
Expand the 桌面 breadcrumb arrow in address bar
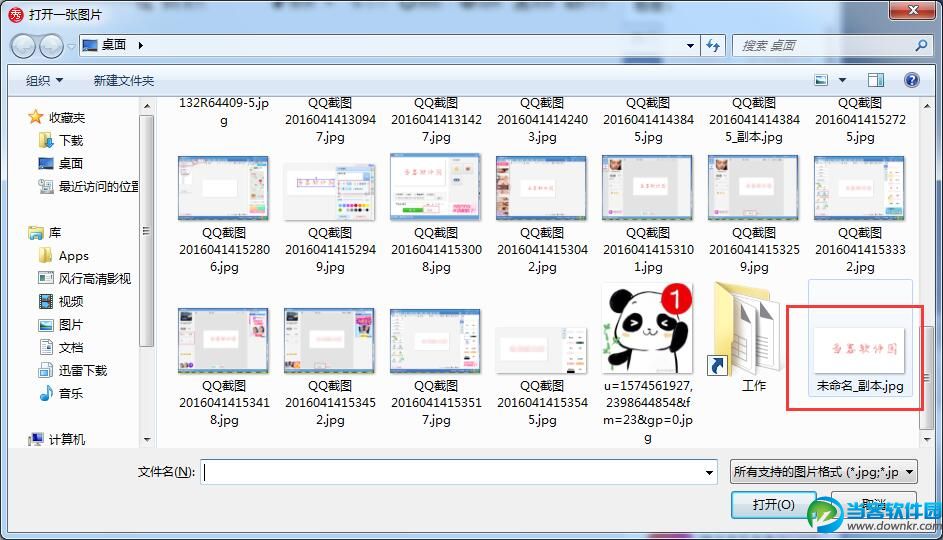point(140,45)
